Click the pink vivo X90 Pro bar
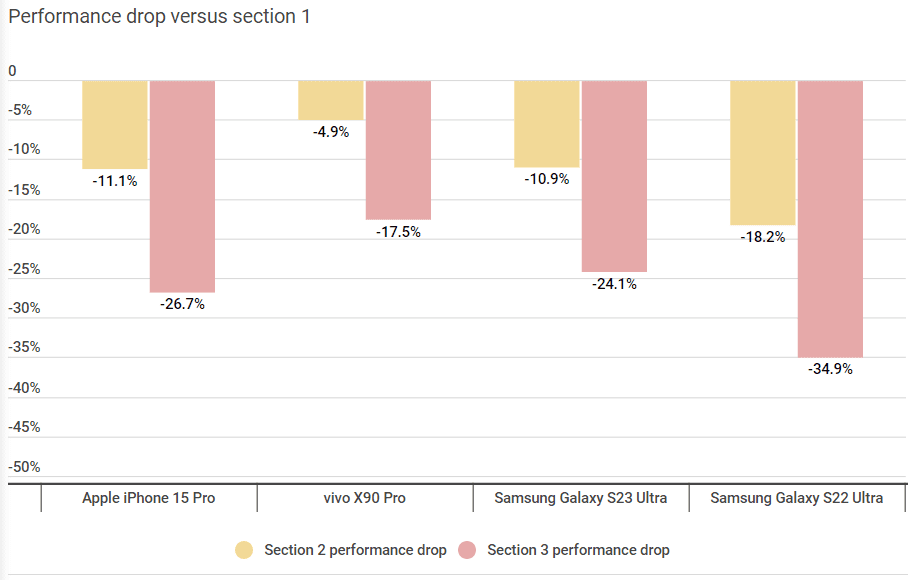This screenshot has width=913, height=580. [398, 150]
